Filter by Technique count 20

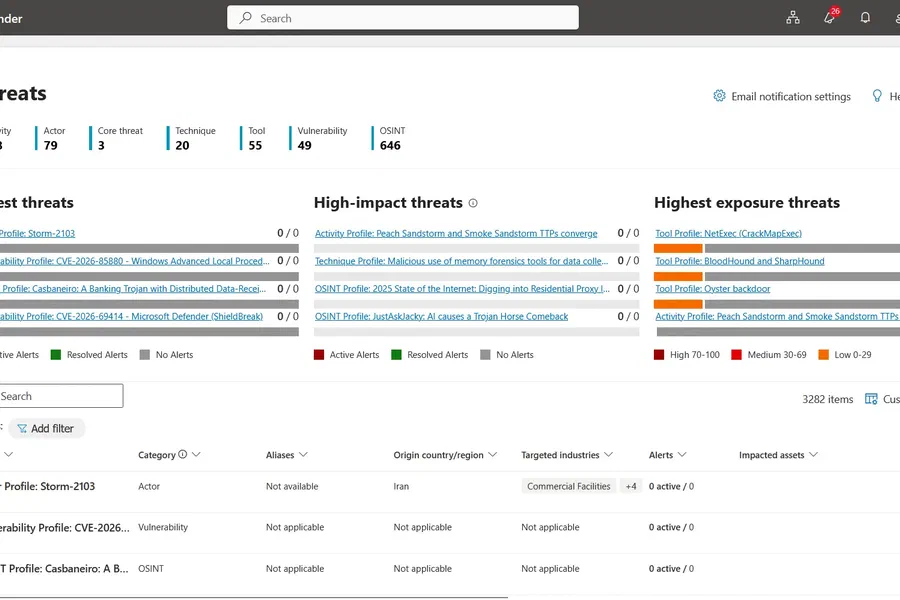coord(192,138)
